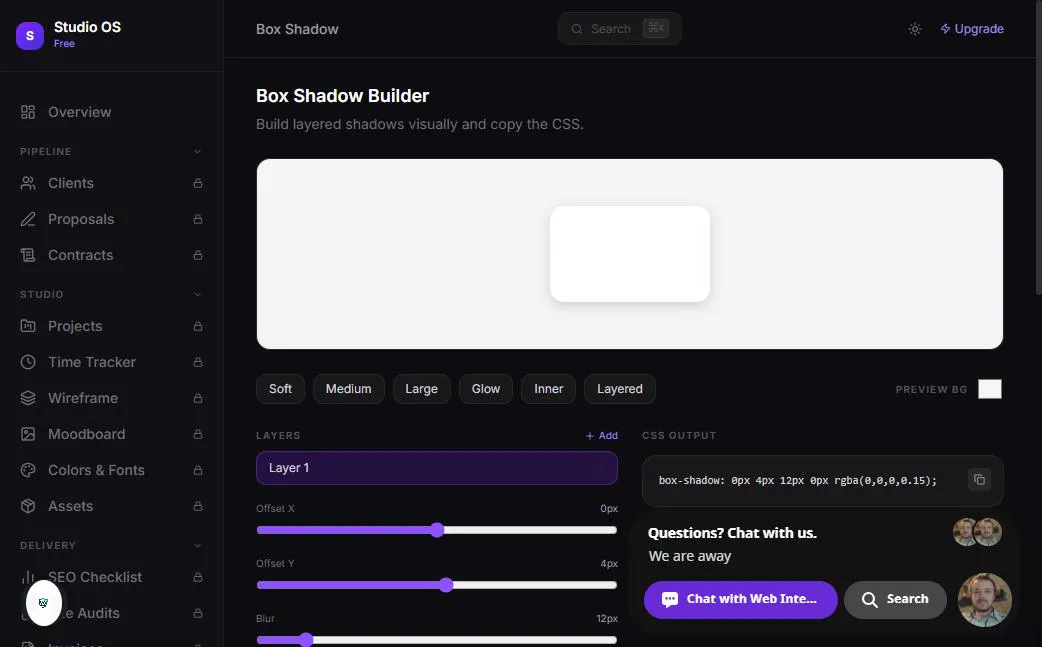Click the Assets box icon
The image size is (1042, 647).
[x=28, y=506]
